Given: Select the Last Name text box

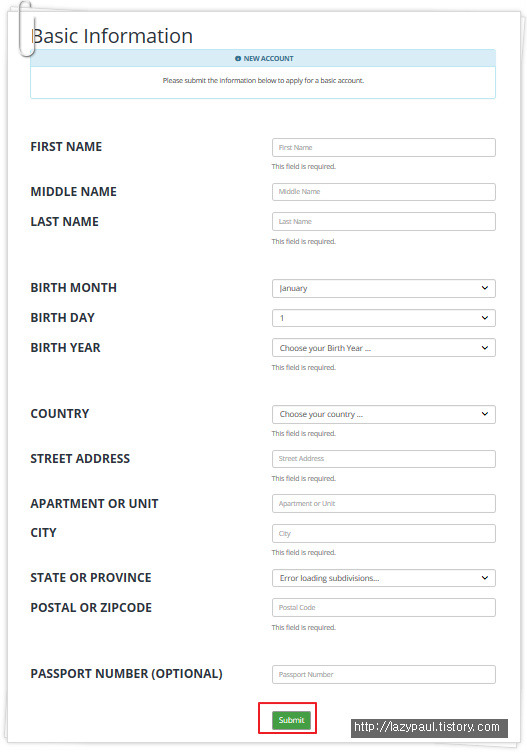Looking at the screenshot, I should pyautogui.click(x=383, y=221).
